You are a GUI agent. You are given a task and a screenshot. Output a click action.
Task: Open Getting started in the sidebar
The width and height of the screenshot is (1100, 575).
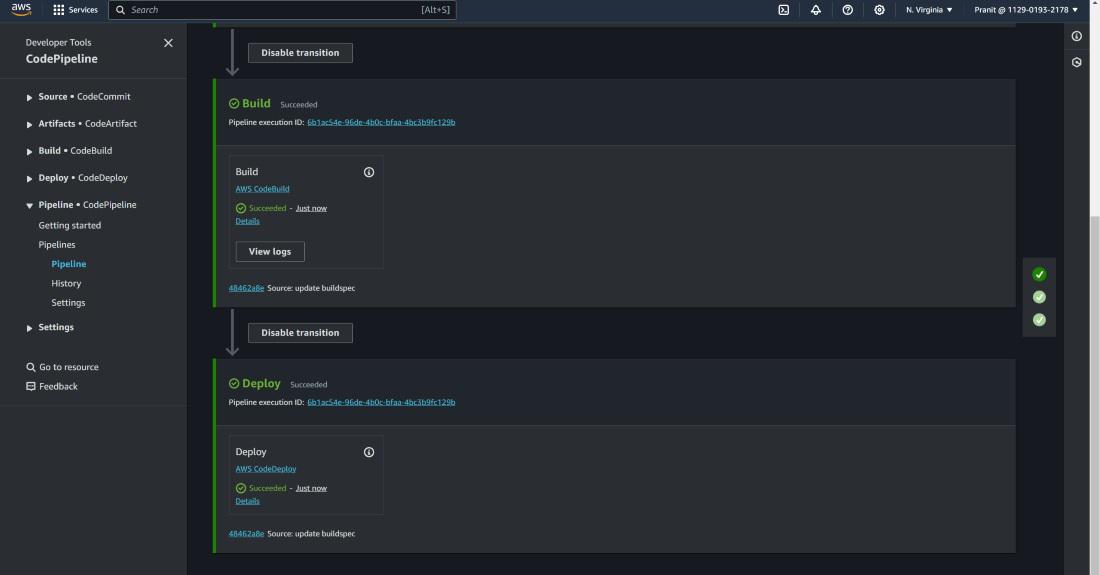tap(69, 225)
